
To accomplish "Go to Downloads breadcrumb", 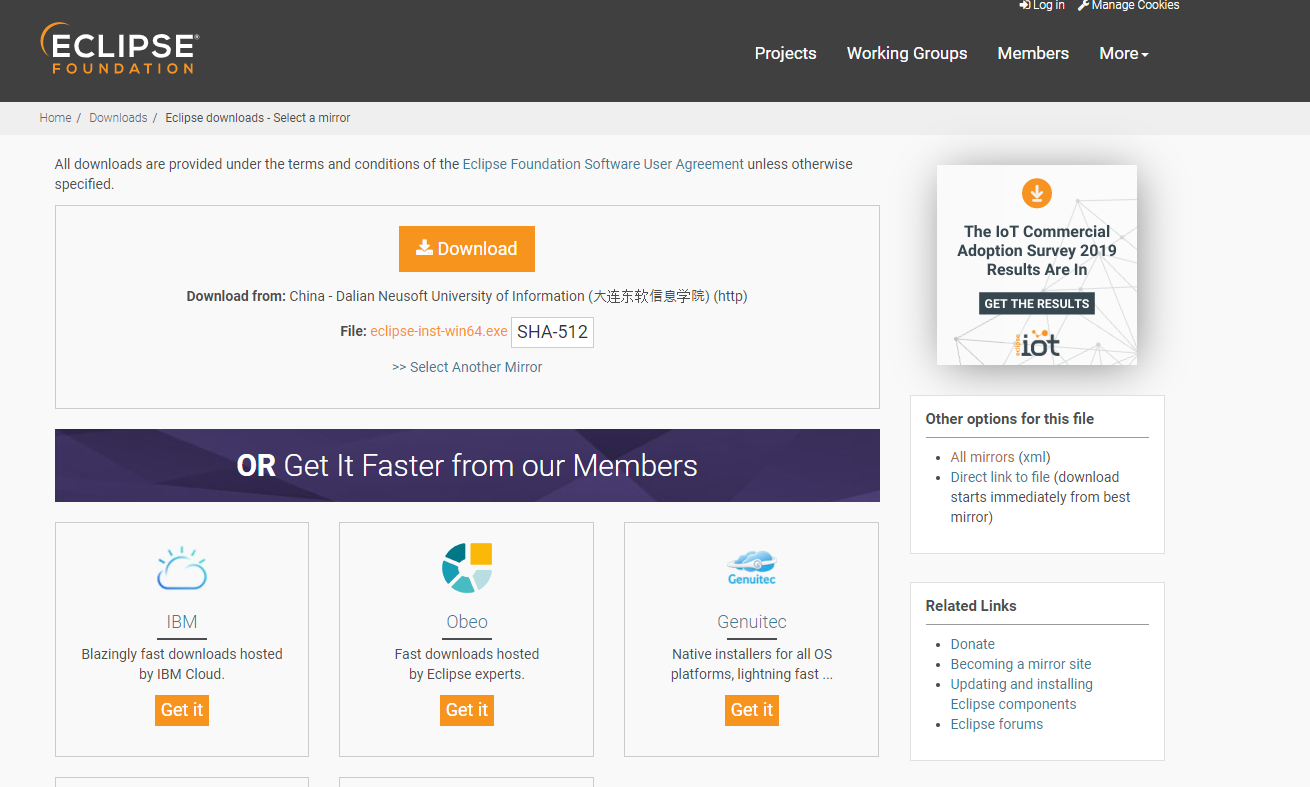I will (x=118, y=118).
